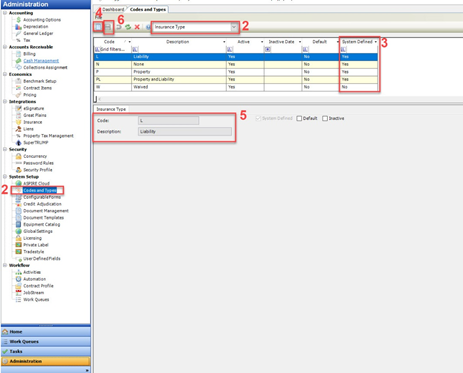The image size is (463, 373).
Task: Click the blue help icon in toolbar
Action: [x=148, y=27]
